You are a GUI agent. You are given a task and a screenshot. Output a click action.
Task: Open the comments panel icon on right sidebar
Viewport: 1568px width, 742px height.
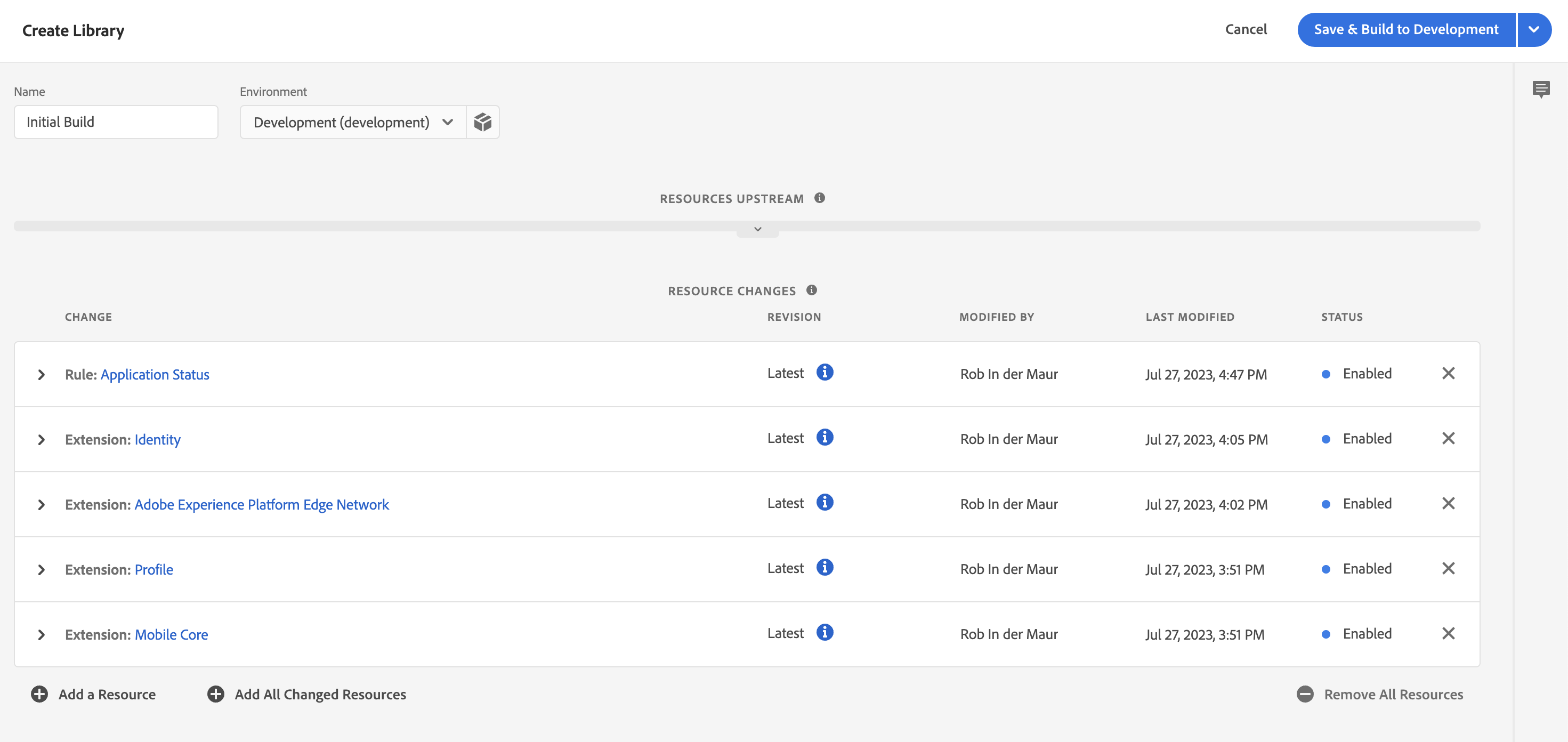1541,90
